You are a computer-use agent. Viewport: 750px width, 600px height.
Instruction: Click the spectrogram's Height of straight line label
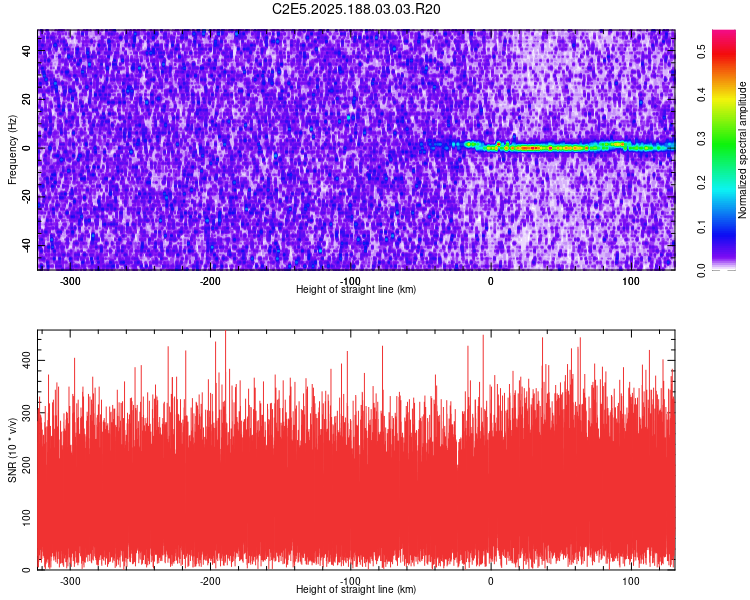click(x=356, y=289)
